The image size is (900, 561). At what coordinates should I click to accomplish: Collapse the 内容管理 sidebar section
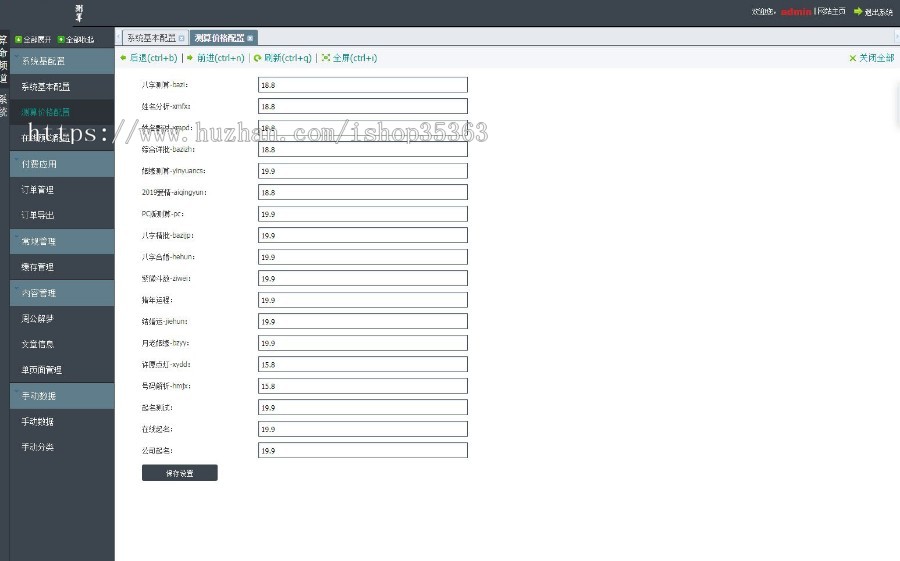(62, 293)
